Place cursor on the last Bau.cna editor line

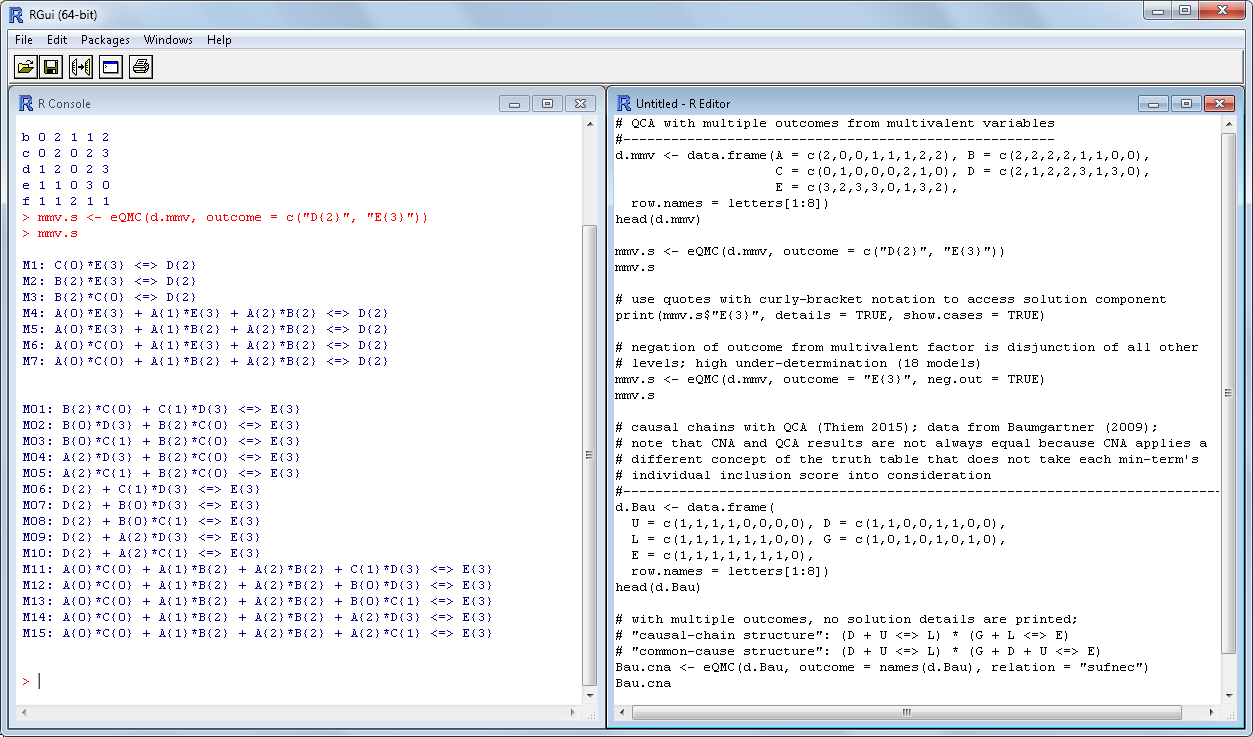coord(643,684)
